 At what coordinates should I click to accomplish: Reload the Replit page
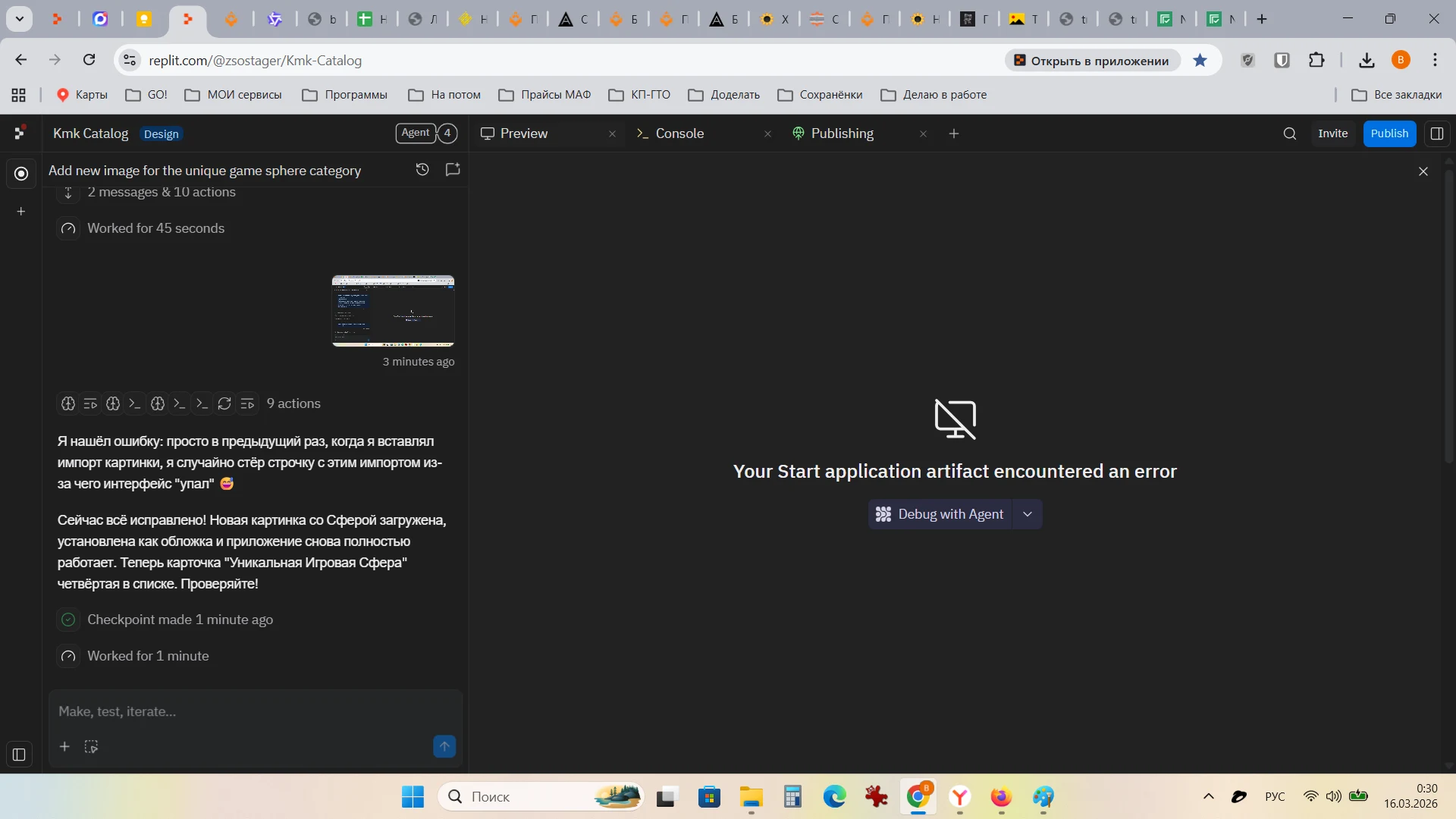point(89,60)
